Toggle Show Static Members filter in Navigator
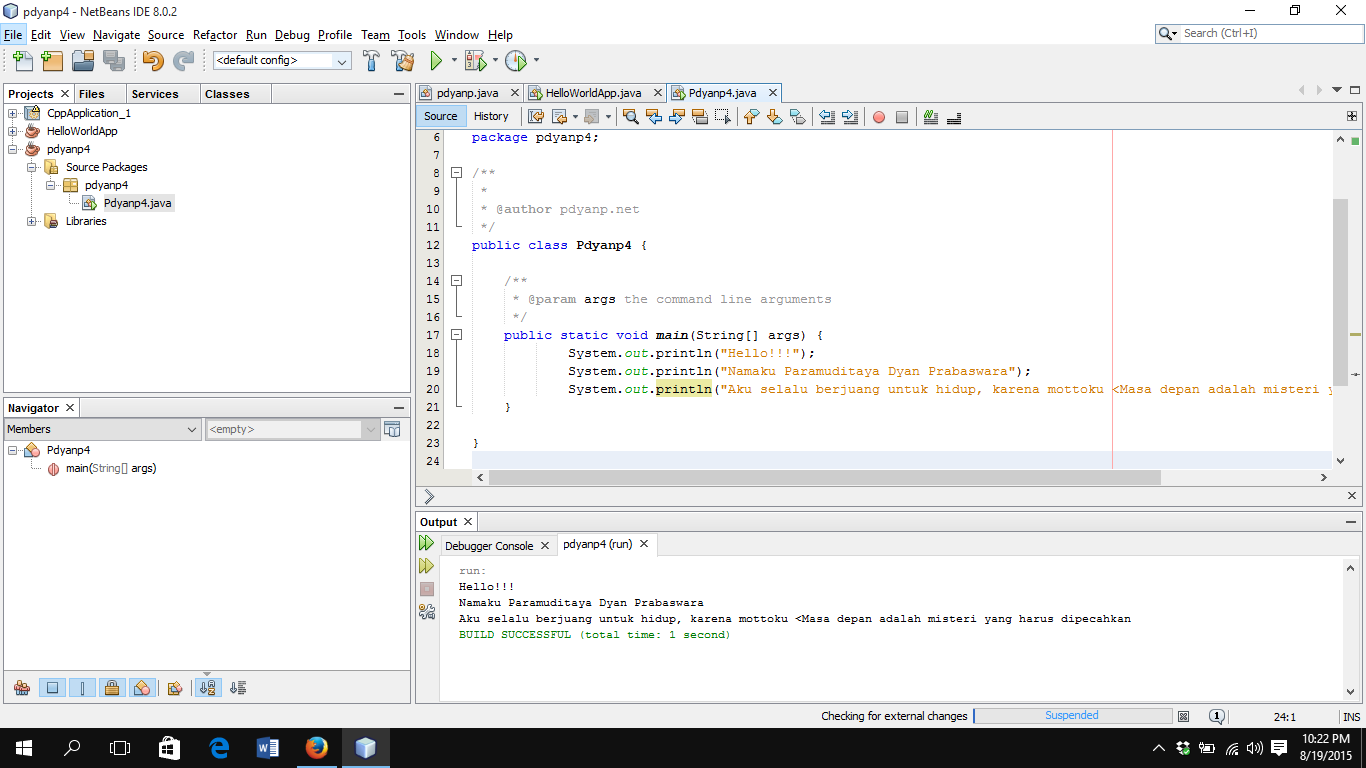Screen dimensions: 1366x768 point(82,688)
